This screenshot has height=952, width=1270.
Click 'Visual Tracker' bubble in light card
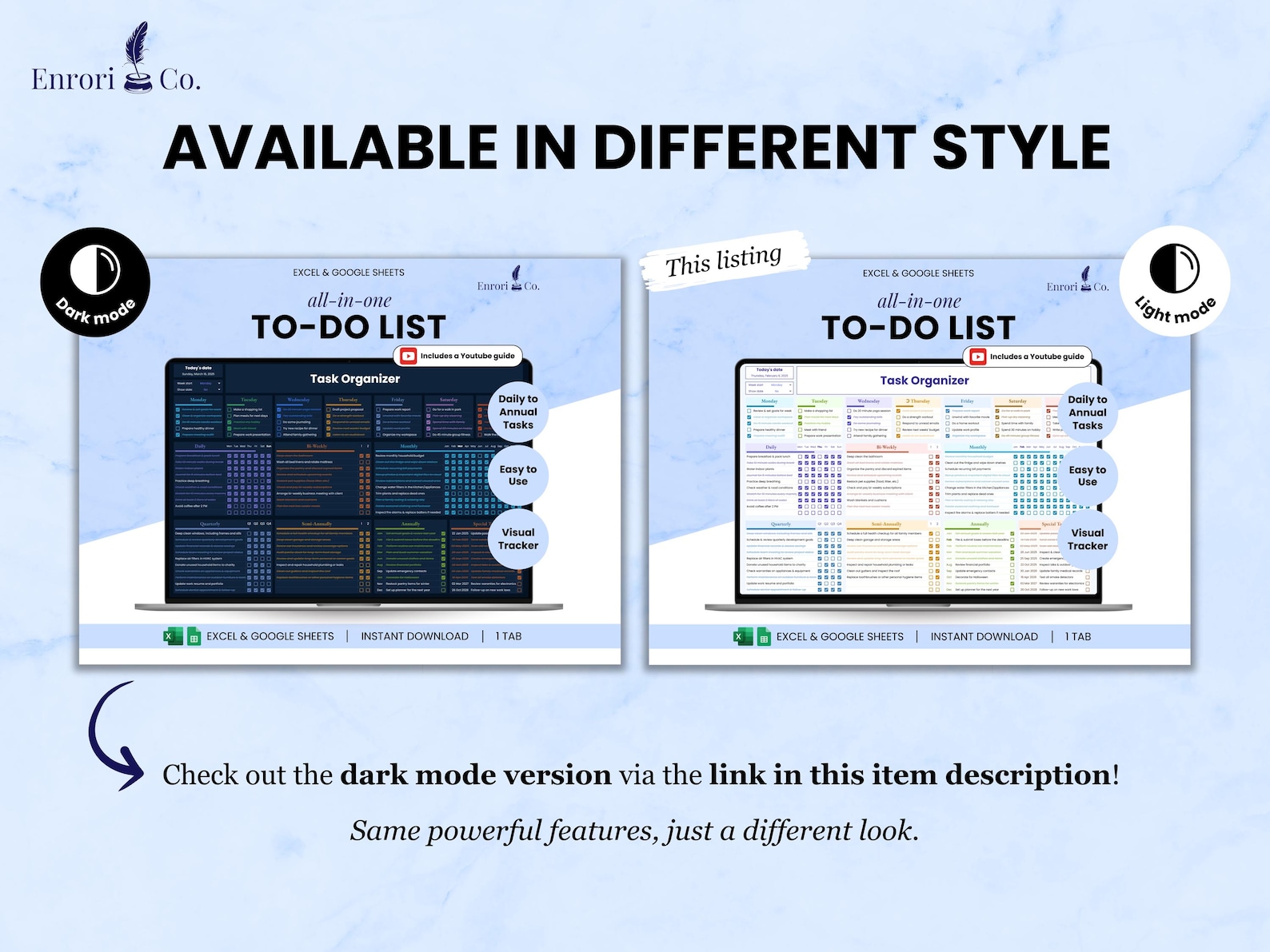pyautogui.click(x=1088, y=540)
